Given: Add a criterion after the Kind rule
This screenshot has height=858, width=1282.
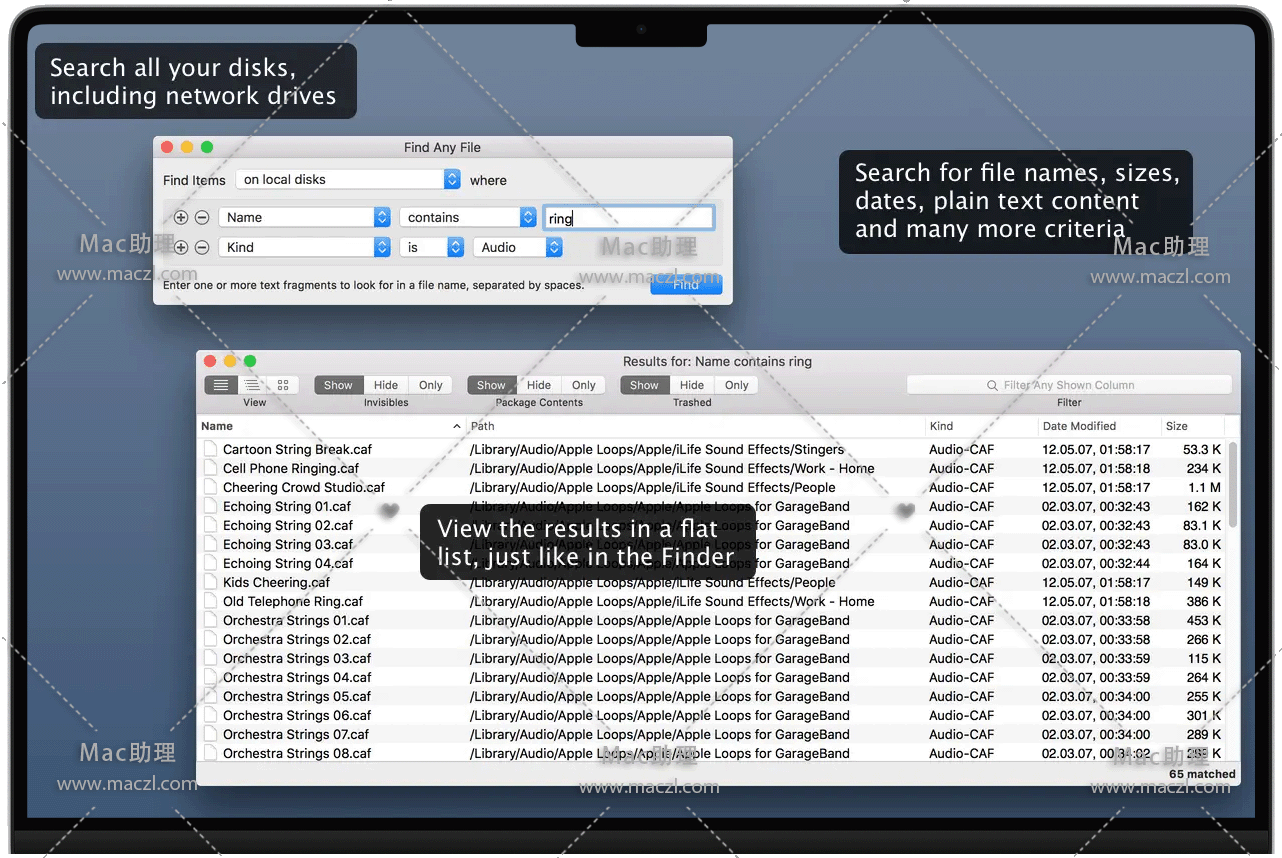Looking at the screenshot, I should click(181, 248).
